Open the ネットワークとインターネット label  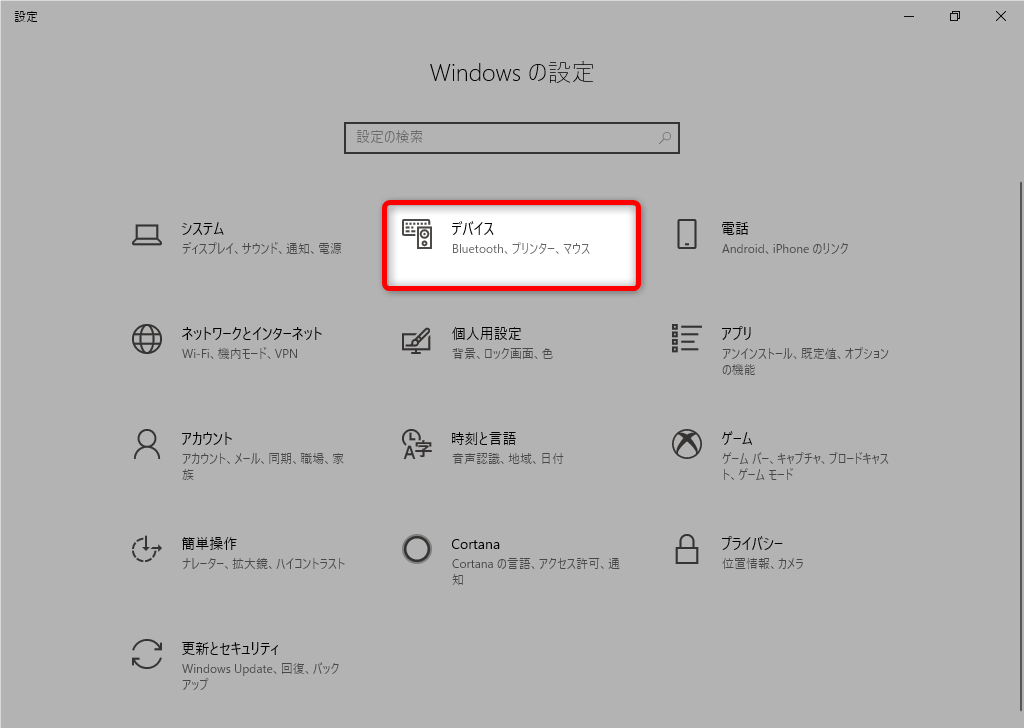coord(252,334)
